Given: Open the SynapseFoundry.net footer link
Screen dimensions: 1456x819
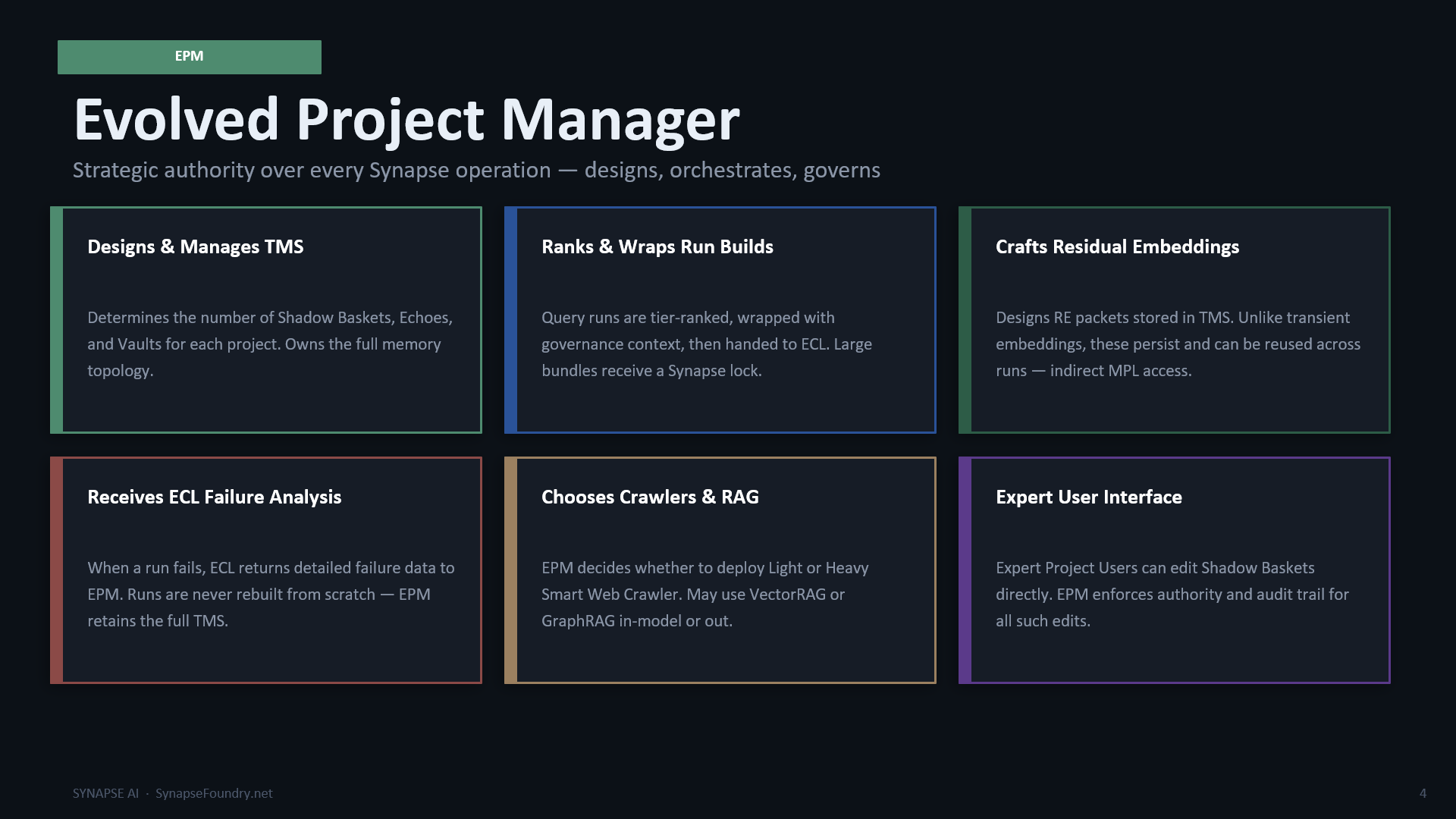Looking at the screenshot, I should (x=214, y=793).
